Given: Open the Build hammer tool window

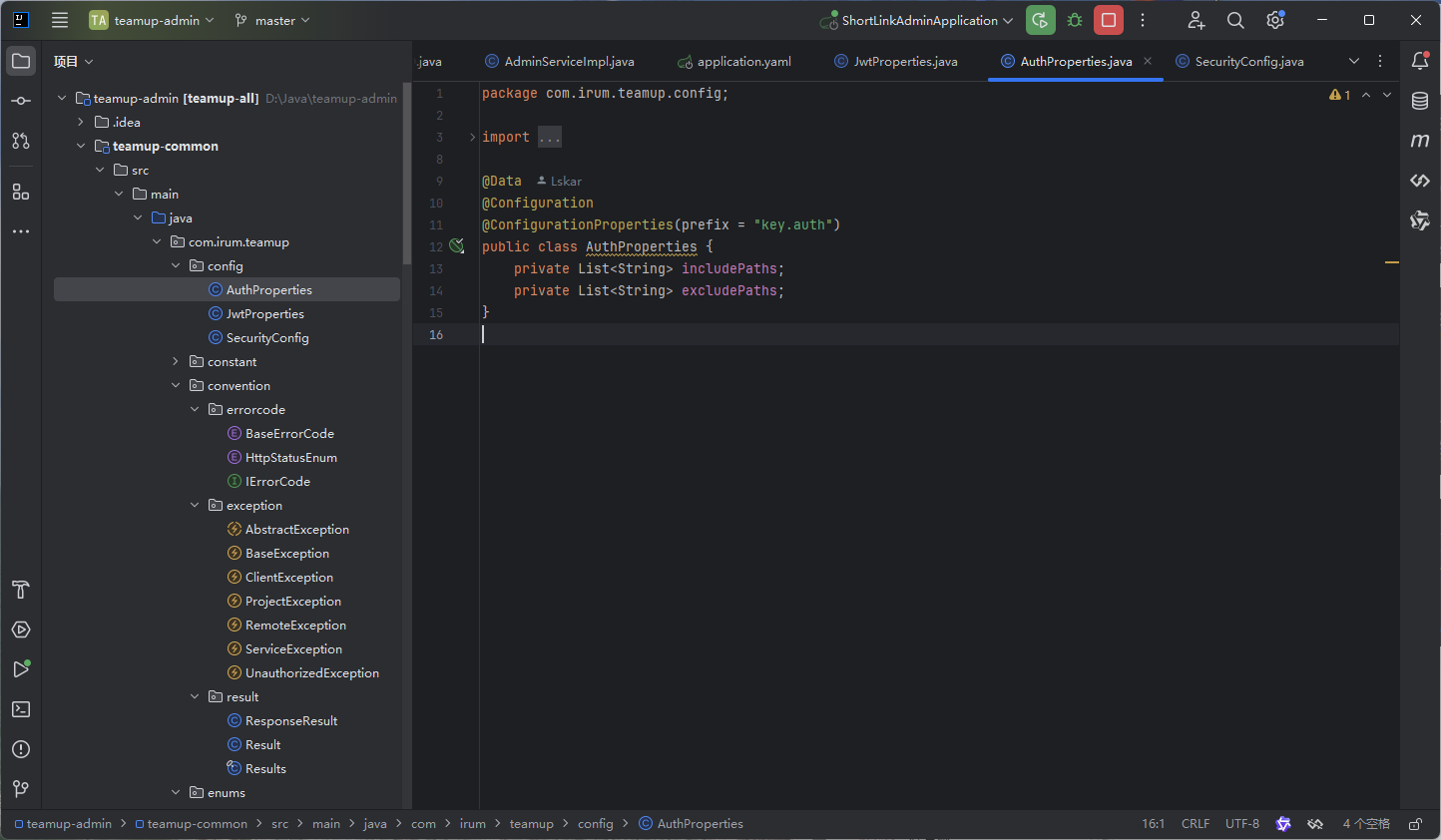Looking at the screenshot, I should tap(21, 590).
